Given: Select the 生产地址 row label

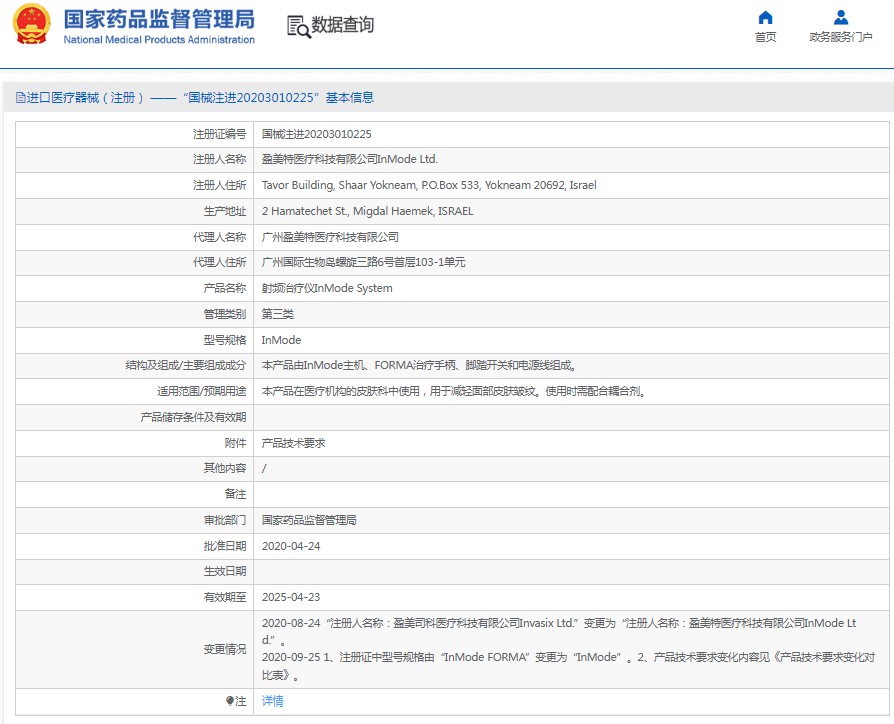Looking at the screenshot, I should pyautogui.click(x=225, y=211).
